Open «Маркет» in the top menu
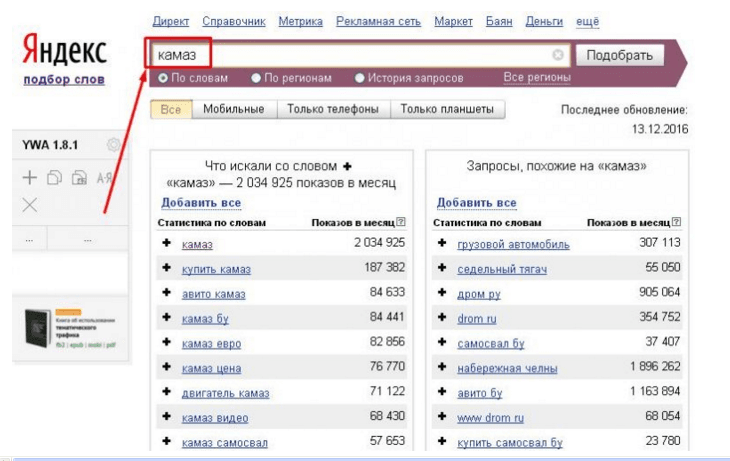730x461 pixels. tap(453, 21)
